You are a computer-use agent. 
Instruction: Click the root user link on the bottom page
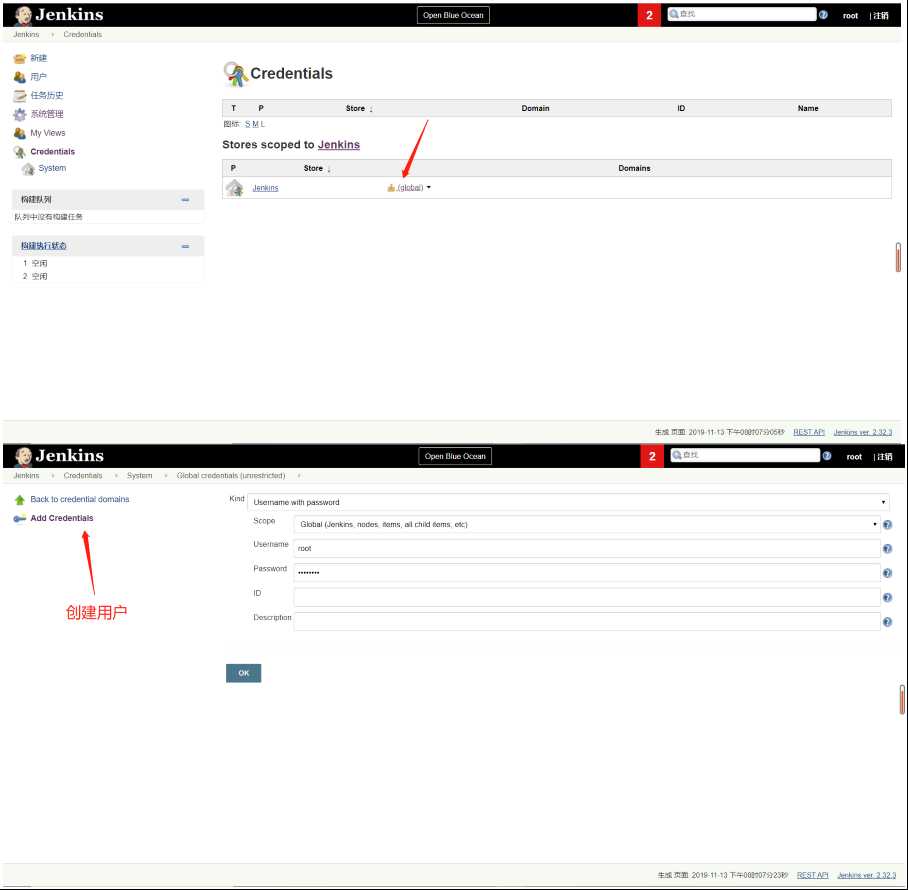click(x=854, y=457)
